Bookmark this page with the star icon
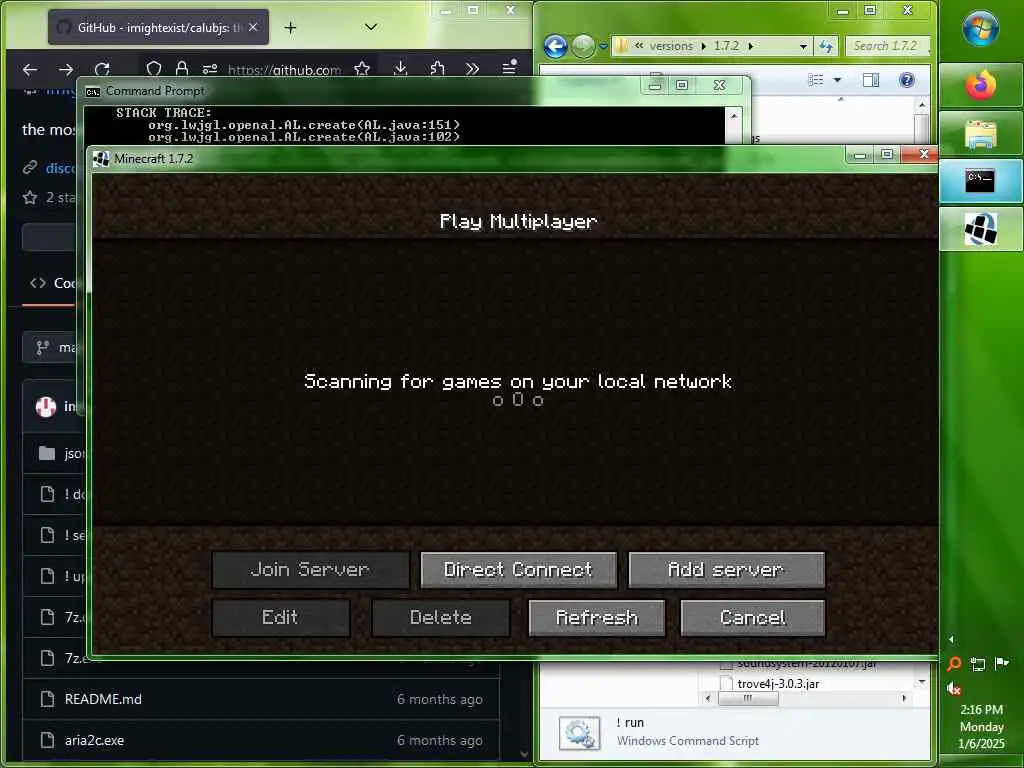Viewport: 1024px width, 768px height. 362,69
